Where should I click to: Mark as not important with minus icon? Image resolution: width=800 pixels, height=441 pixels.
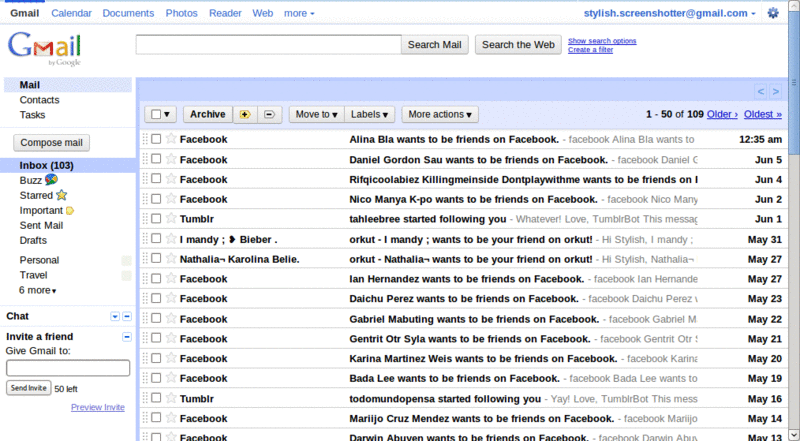pyautogui.click(x=269, y=114)
